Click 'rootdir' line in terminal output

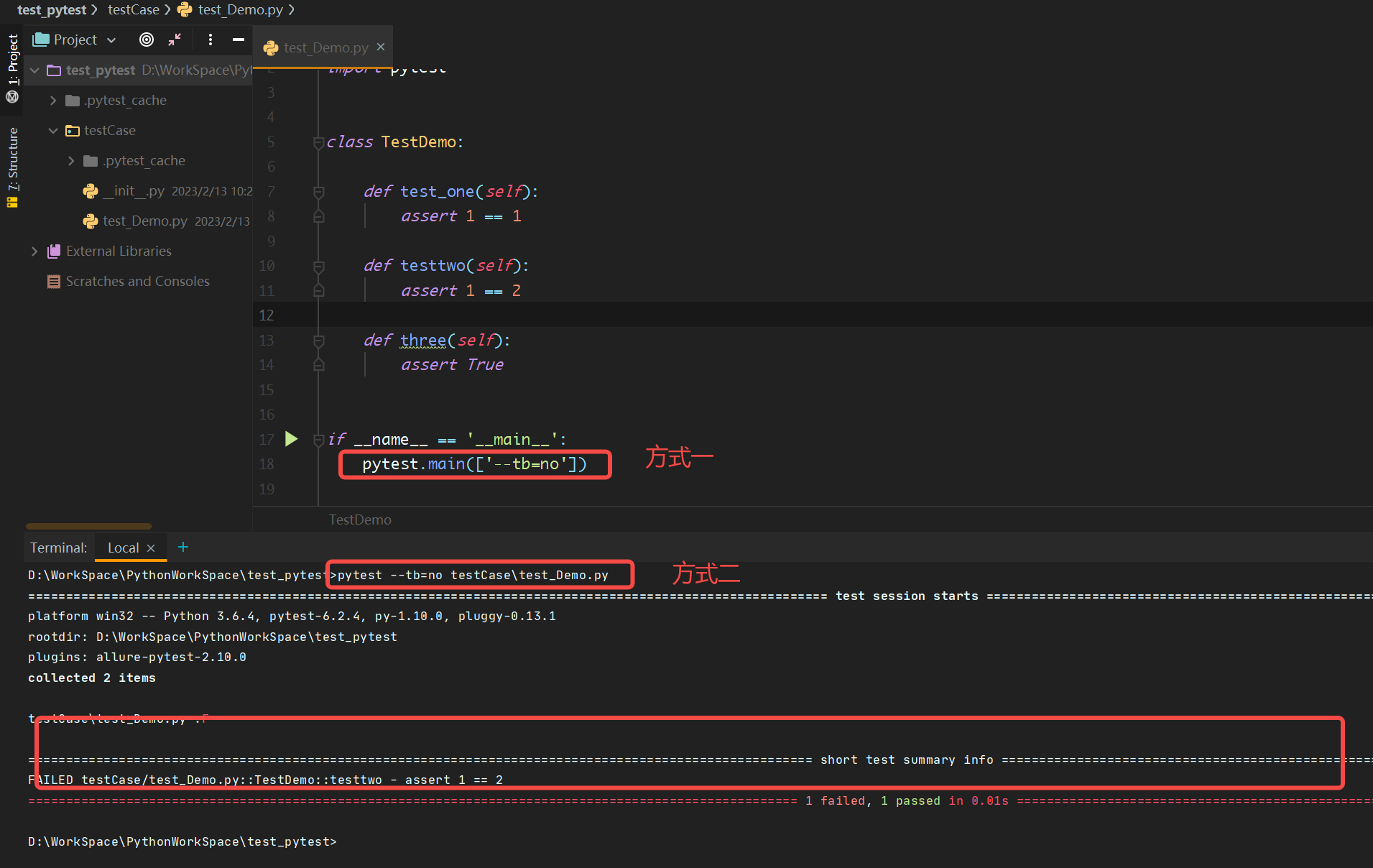click(213, 637)
